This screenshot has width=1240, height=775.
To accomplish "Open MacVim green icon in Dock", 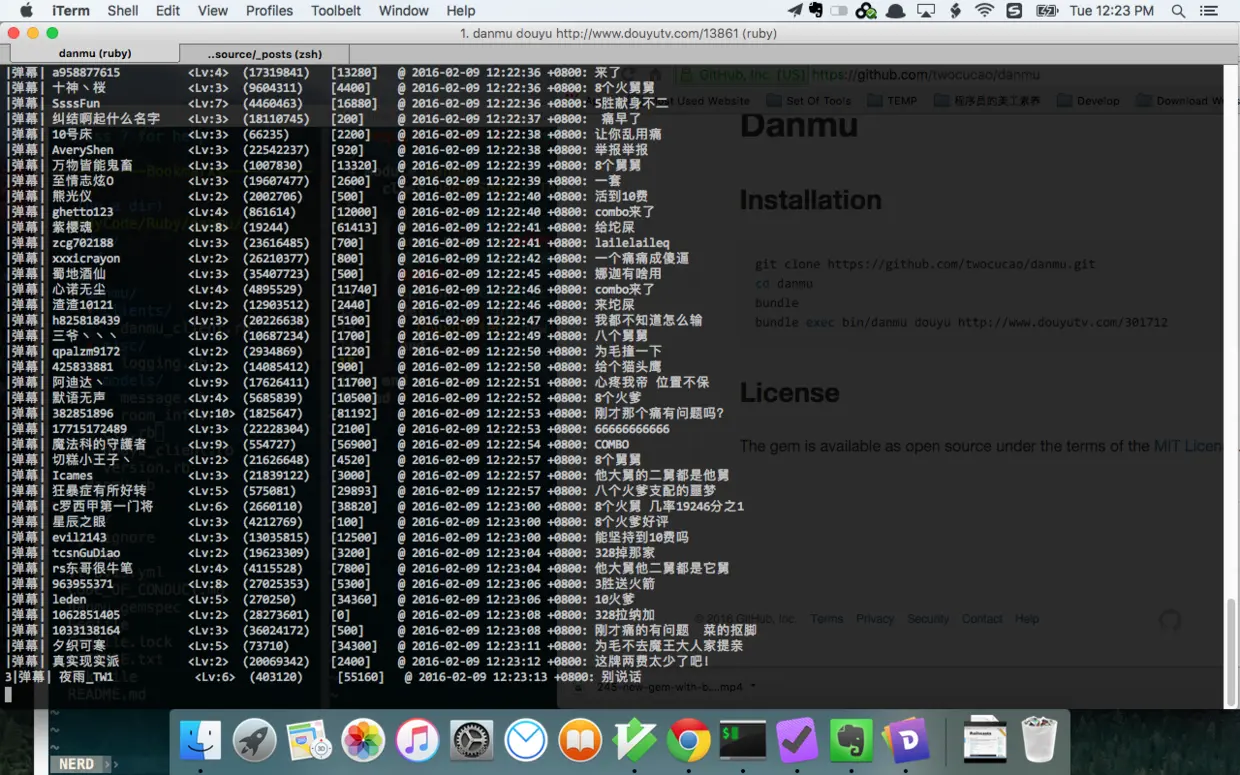I will click(x=634, y=741).
